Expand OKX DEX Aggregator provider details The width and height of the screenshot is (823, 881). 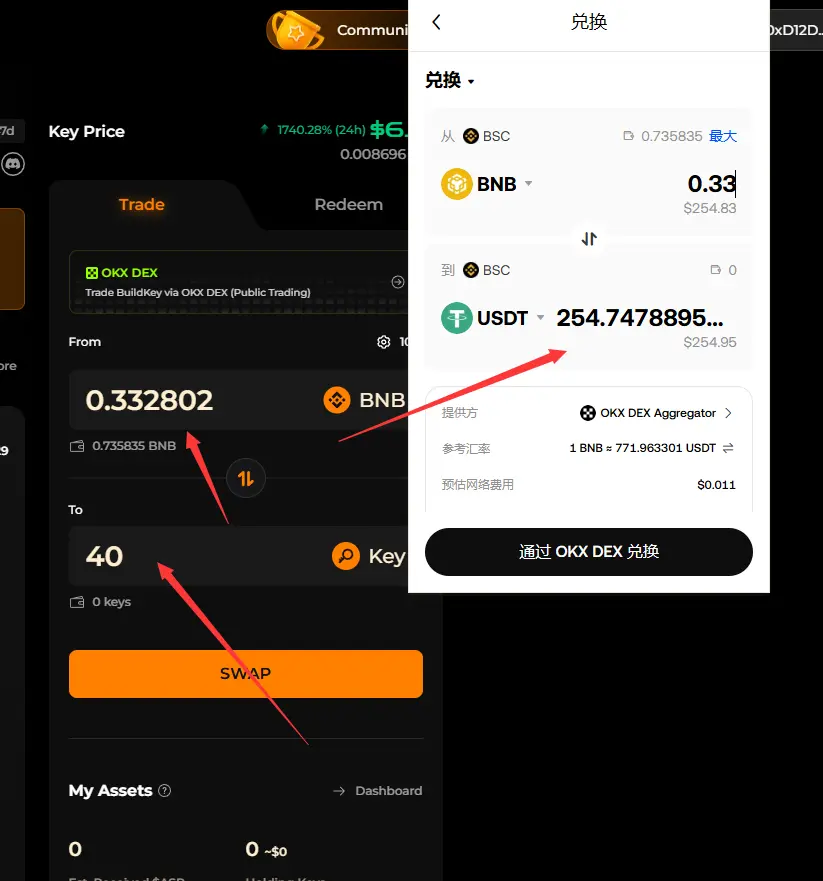tap(656, 413)
